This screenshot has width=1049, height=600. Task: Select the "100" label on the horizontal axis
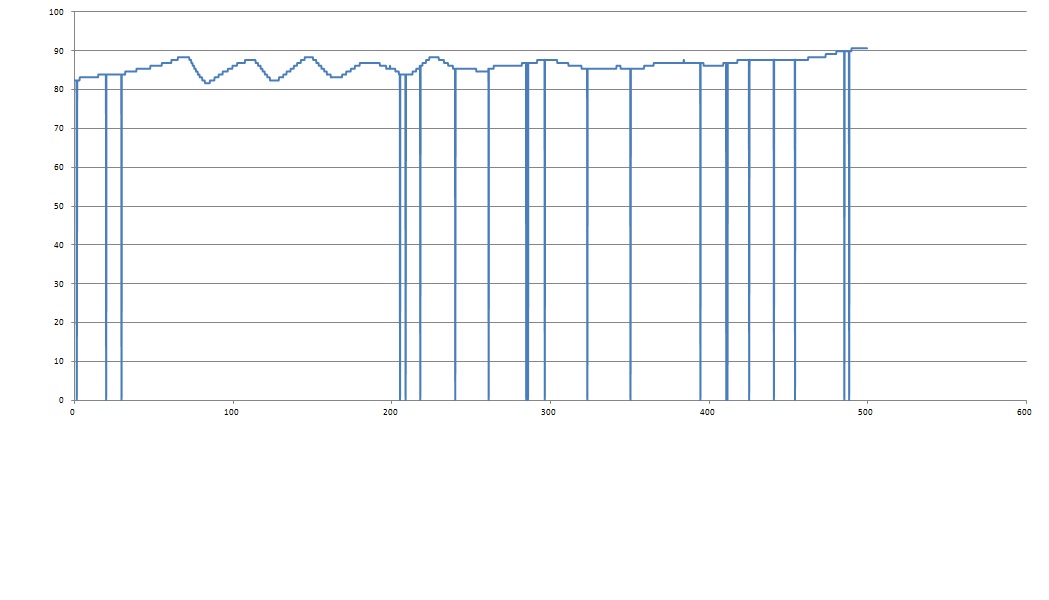[232, 411]
